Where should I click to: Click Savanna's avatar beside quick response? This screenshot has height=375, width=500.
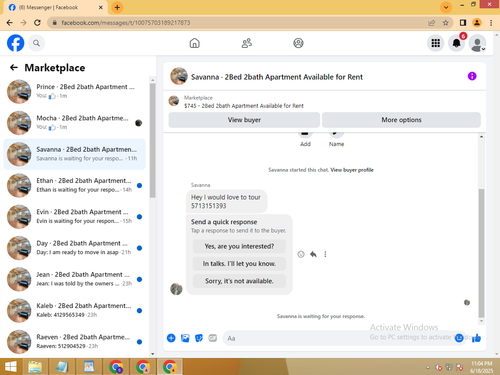coord(176,289)
